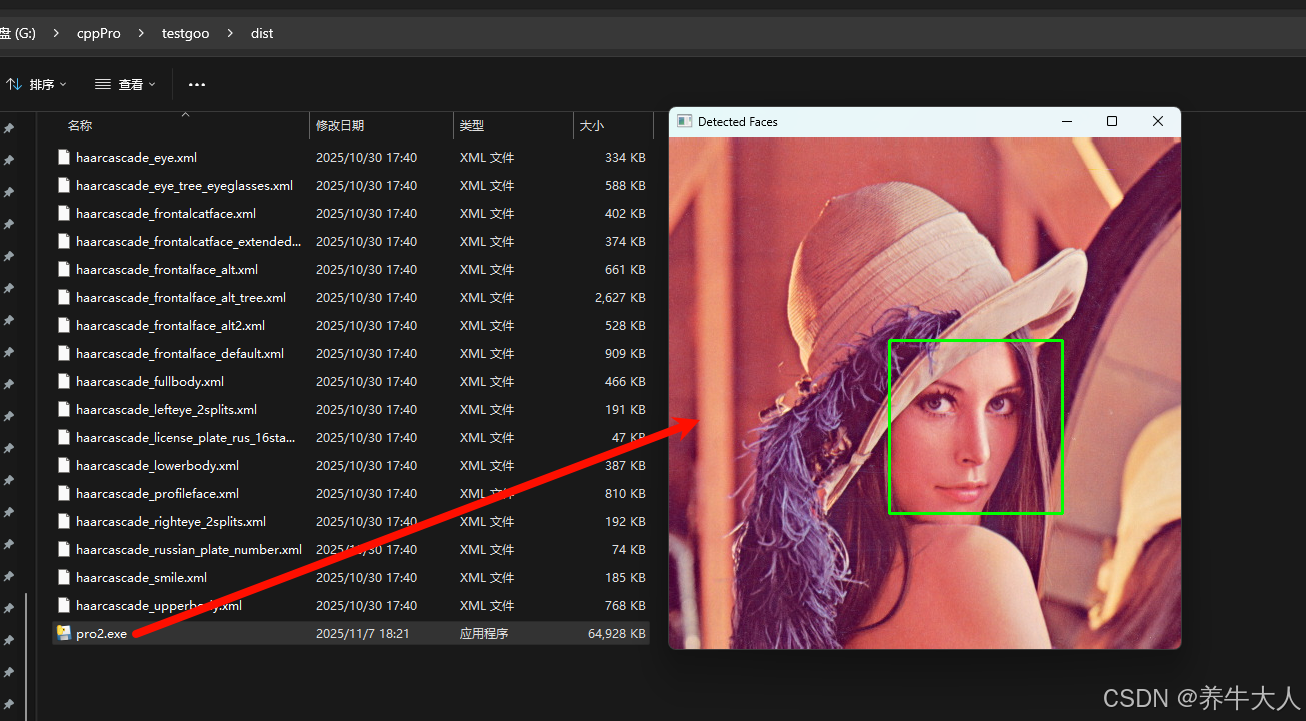The image size is (1306, 721).
Task: Select the file haarcascade_fullbody.xml
Action: tap(150, 382)
